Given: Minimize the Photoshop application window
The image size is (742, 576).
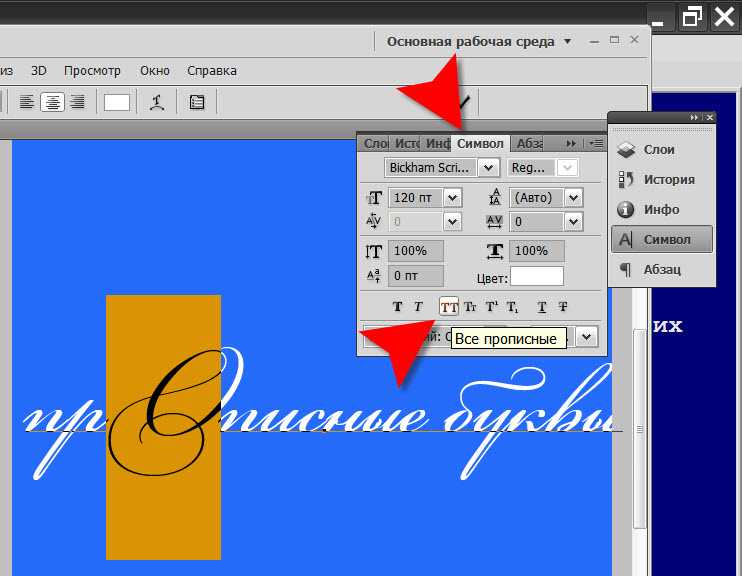Looking at the screenshot, I should click(594, 42).
